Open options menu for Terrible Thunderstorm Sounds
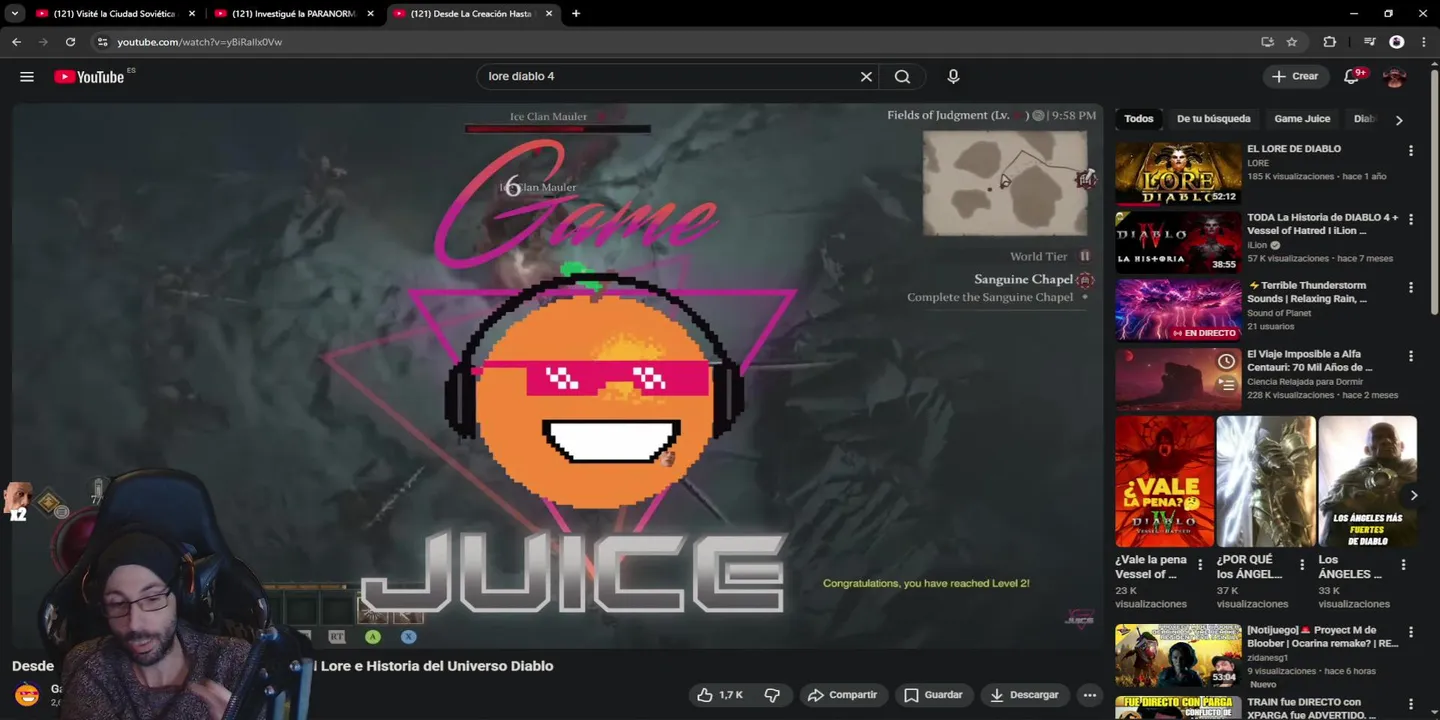The height and width of the screenshot is (720, 1440). coord(1411,287)
